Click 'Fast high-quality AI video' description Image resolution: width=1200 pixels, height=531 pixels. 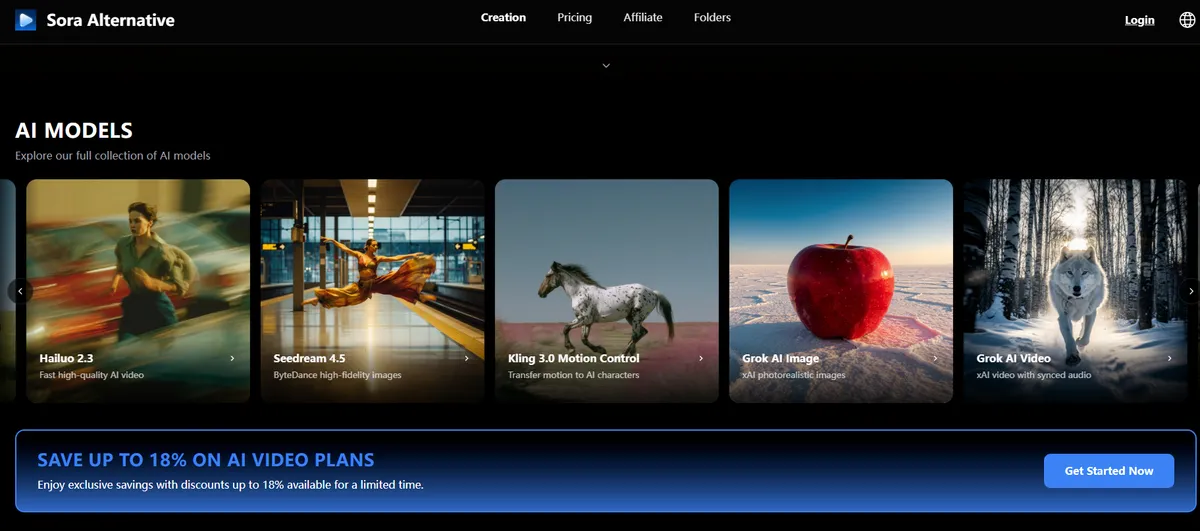(93, 375)
